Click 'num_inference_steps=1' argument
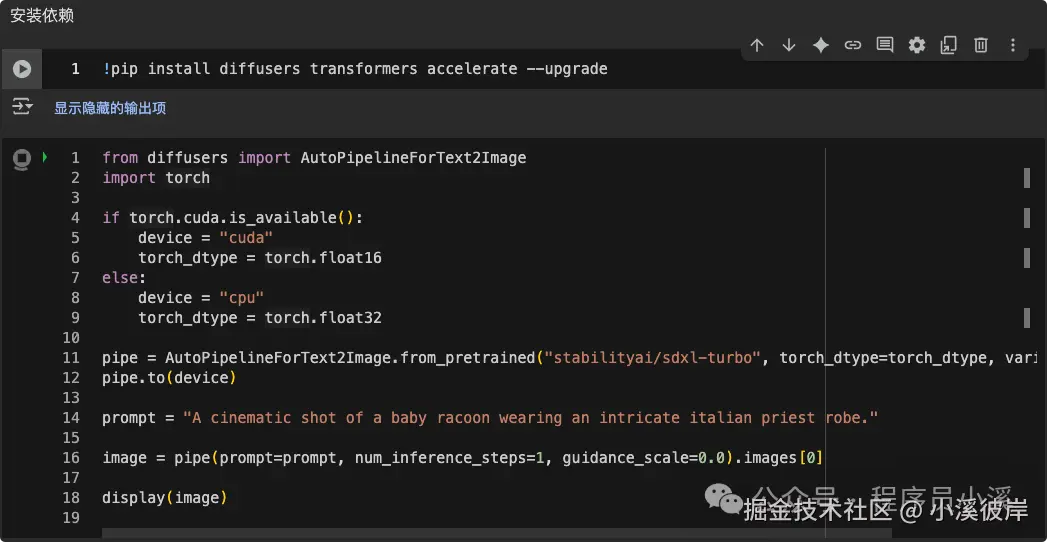 [x=449, y=458]
